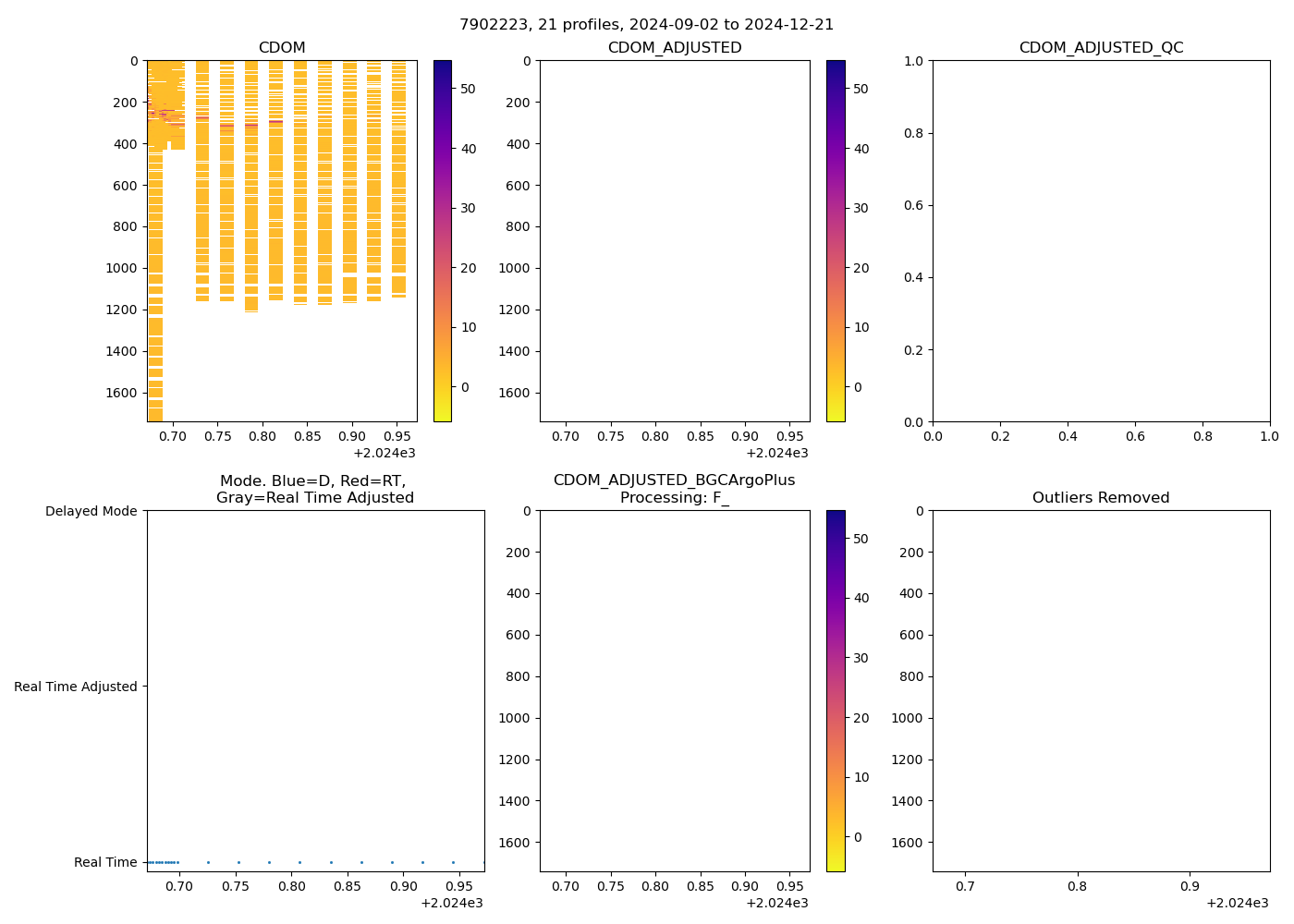Click the colorbar beside the CDOM_ADJUSTED plot
Image resolution: width=1294 pixels, height=924 pixels.
836,240
